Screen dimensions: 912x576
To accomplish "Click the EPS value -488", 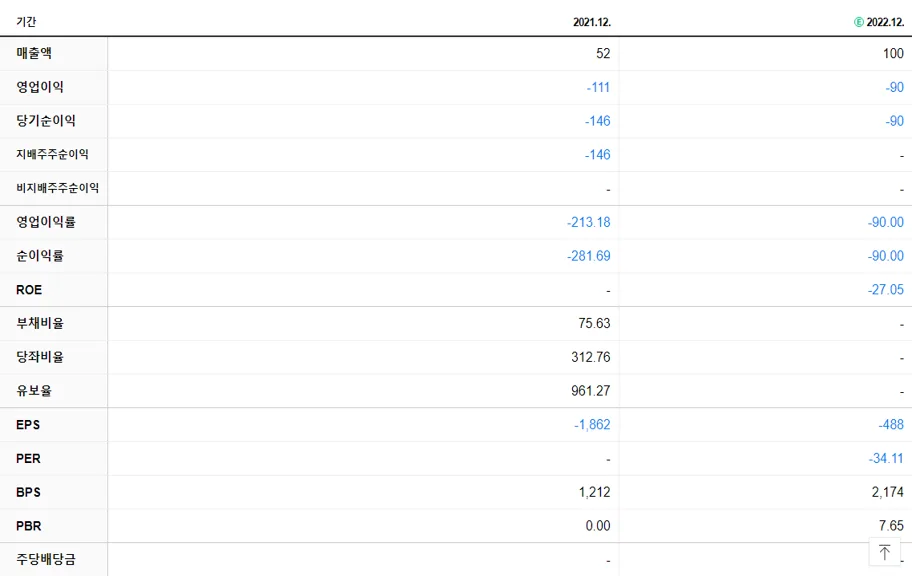I will pos(891,425).
